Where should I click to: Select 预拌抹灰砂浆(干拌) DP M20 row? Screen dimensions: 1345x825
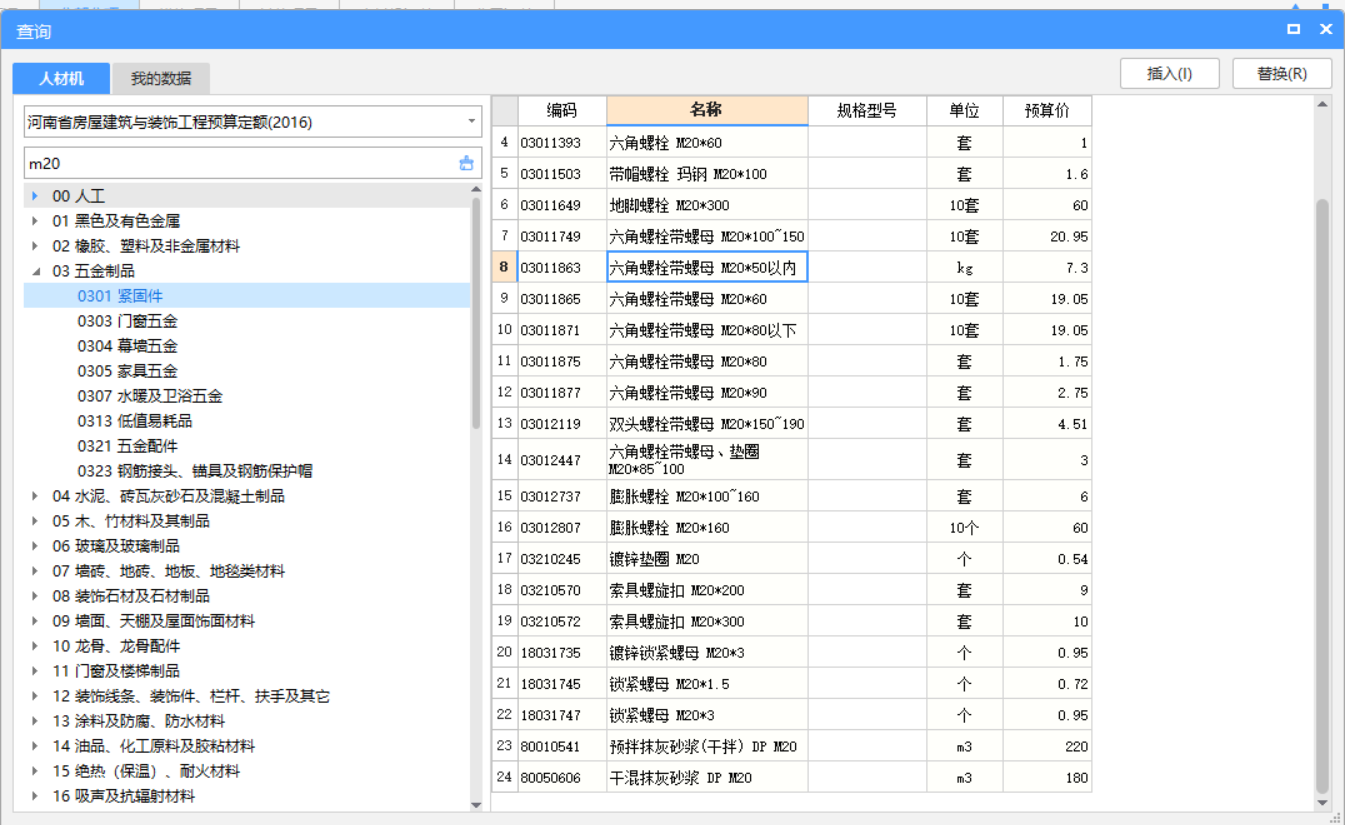[x=791, y=746]
